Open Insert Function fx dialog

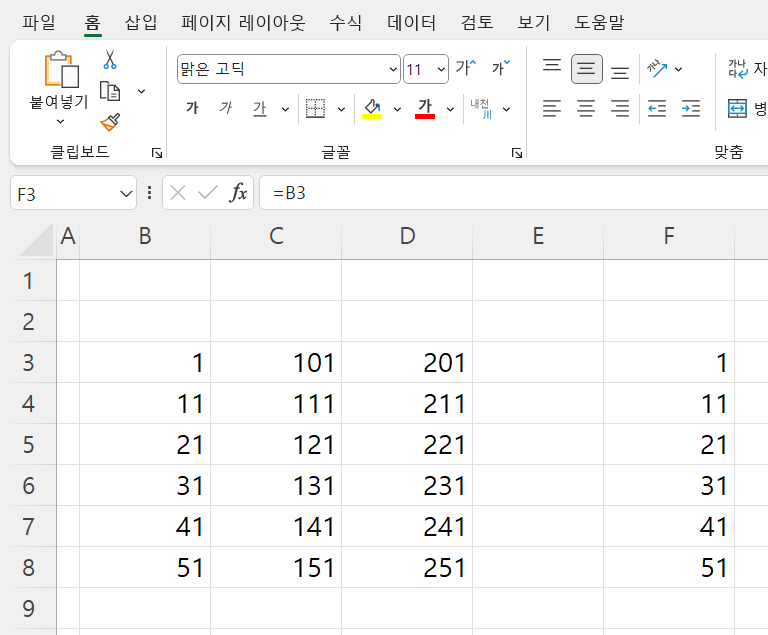coord(238,193)
